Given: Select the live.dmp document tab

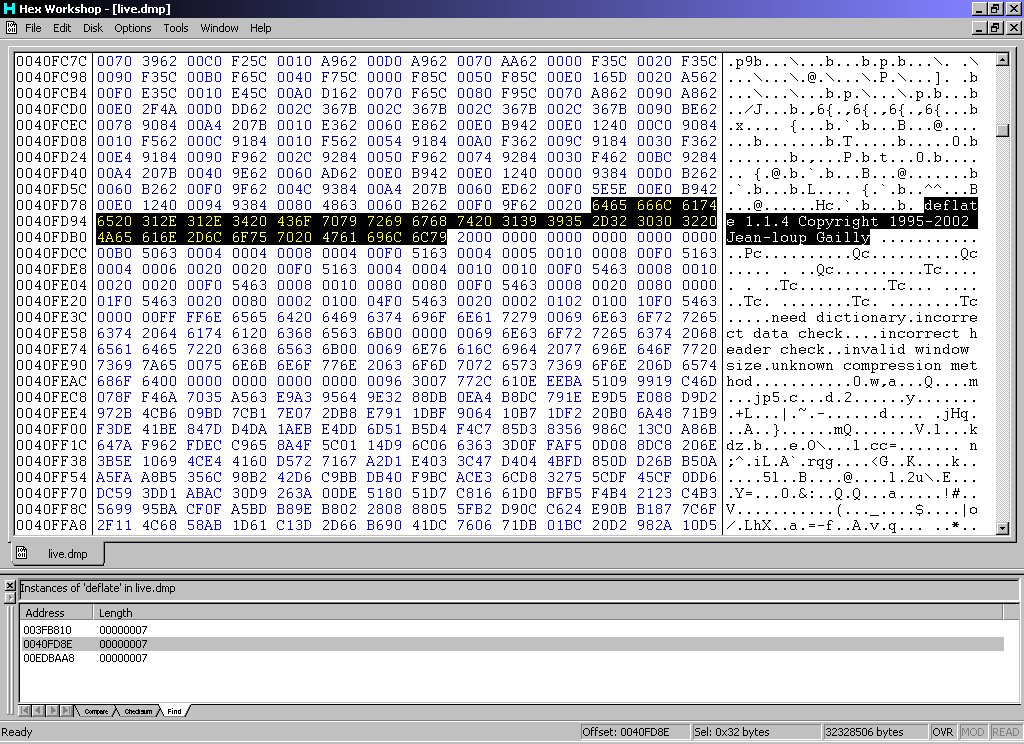Looking at the screenshot, I should [x=58, y=554].
